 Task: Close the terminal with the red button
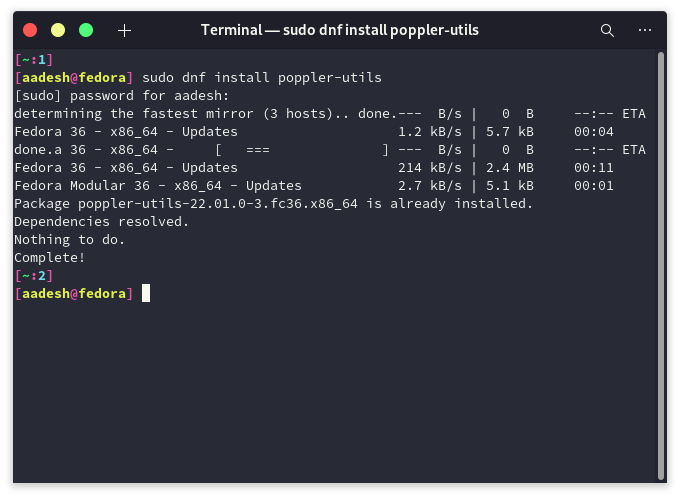point(30,30)
